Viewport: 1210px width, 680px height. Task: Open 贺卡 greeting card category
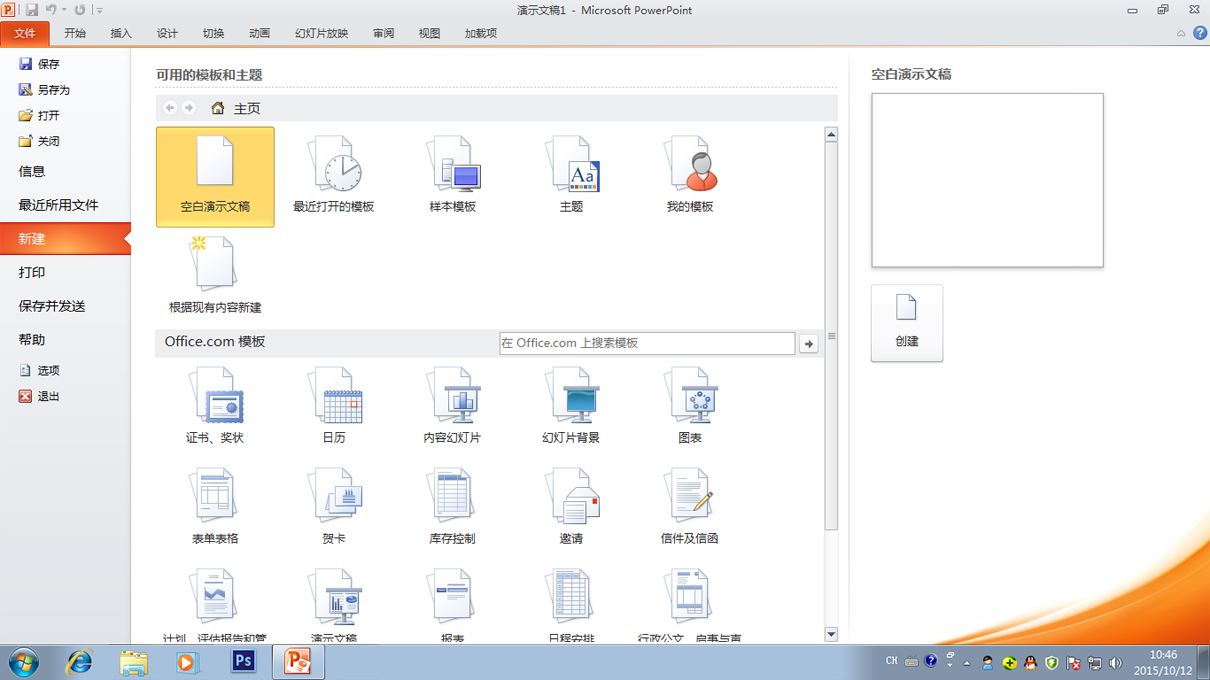coord(333,506)
